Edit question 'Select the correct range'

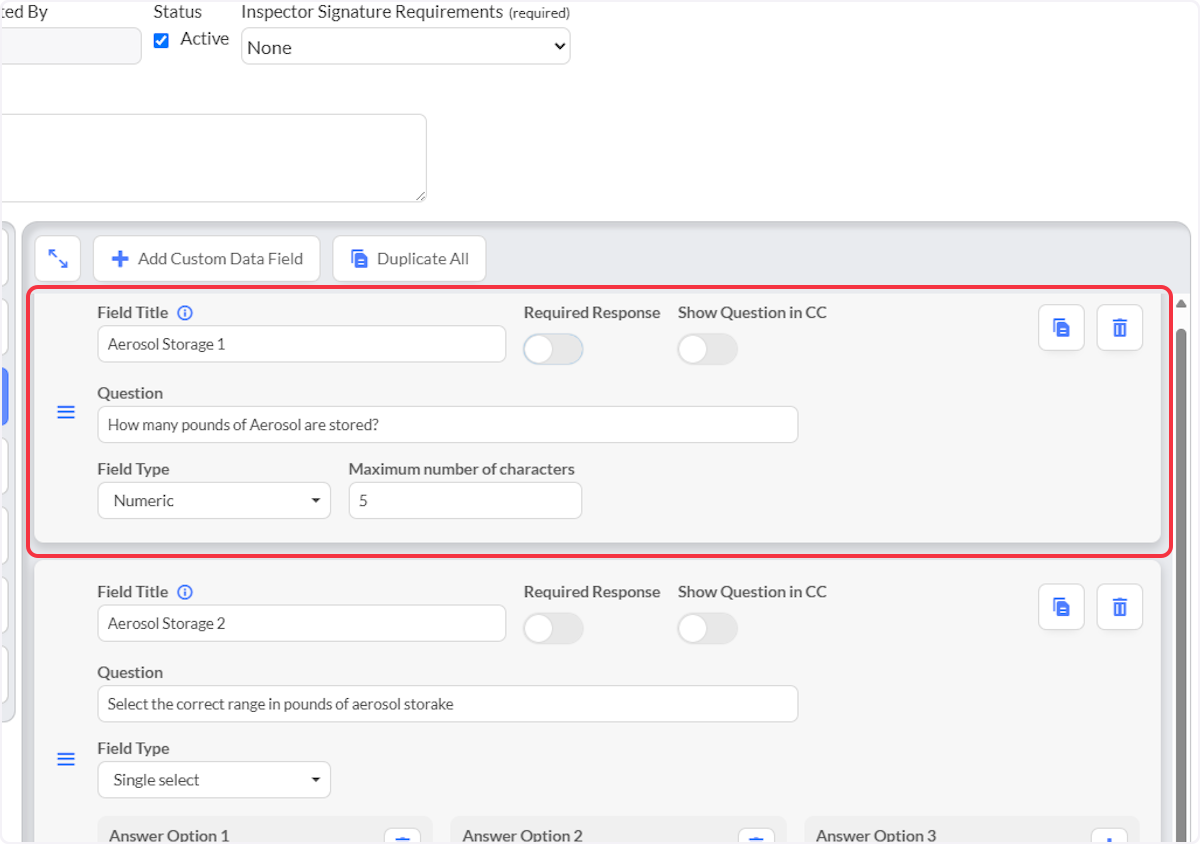[448, 704]
